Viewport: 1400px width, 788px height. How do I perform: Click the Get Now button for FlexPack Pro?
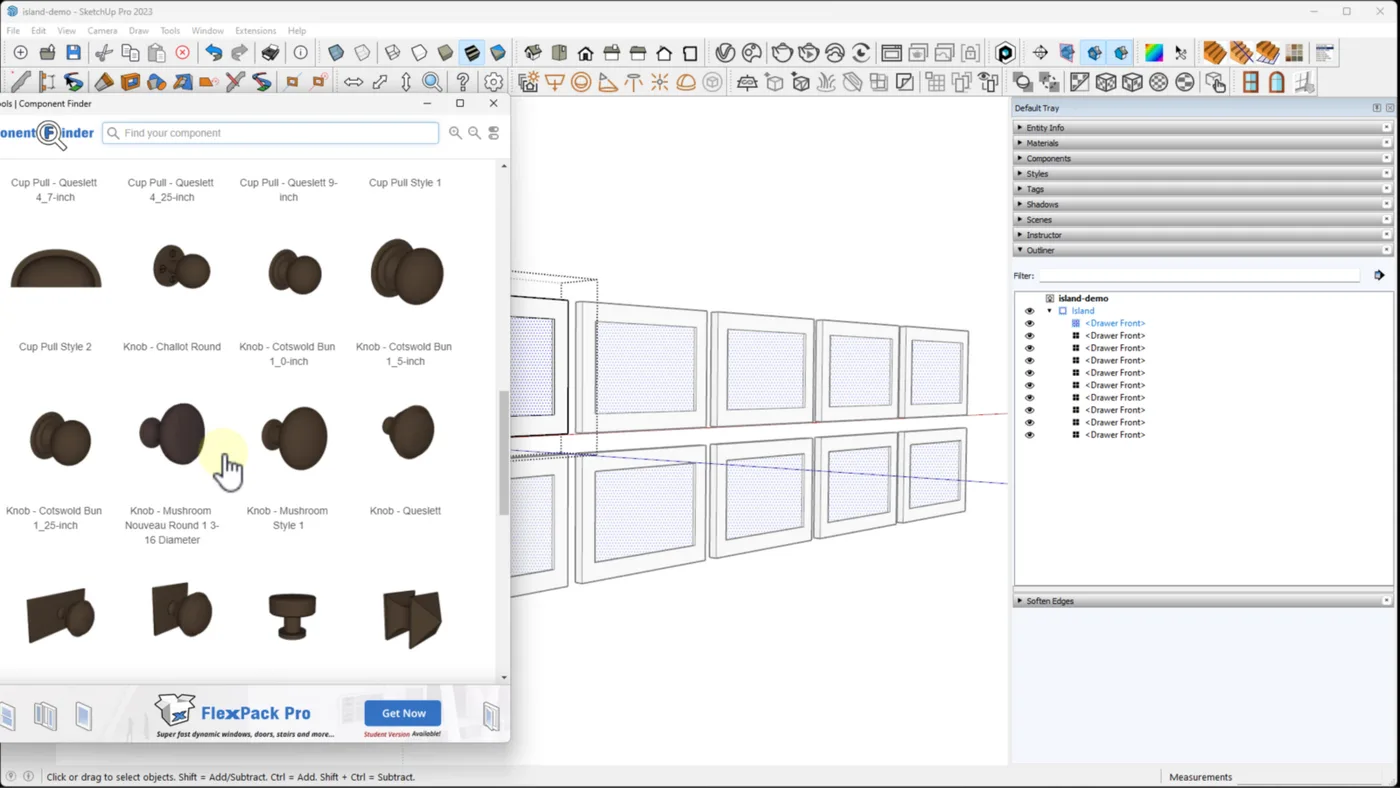pyautogui.click(x=403, y=713)
